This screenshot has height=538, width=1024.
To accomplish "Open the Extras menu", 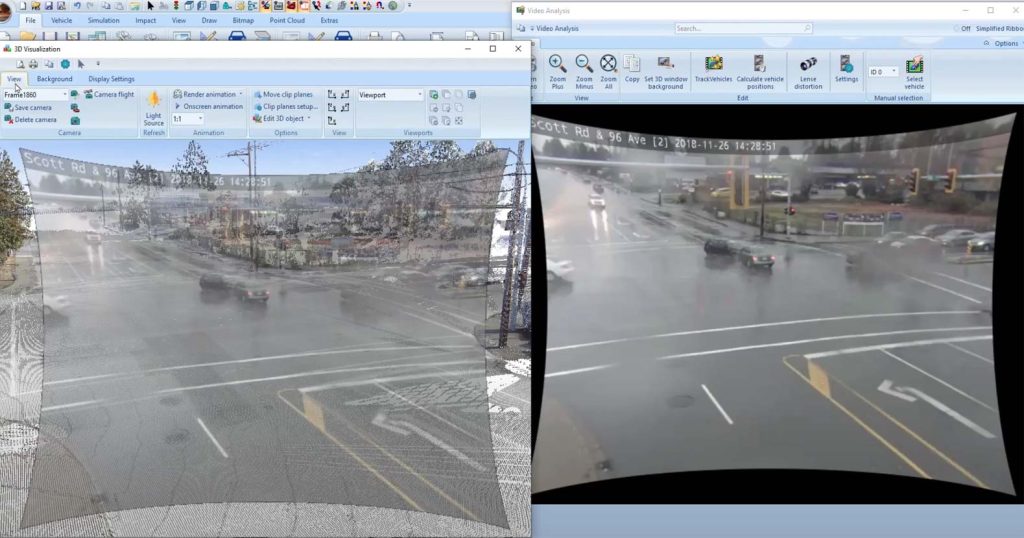I will click(x=329, y=20).
